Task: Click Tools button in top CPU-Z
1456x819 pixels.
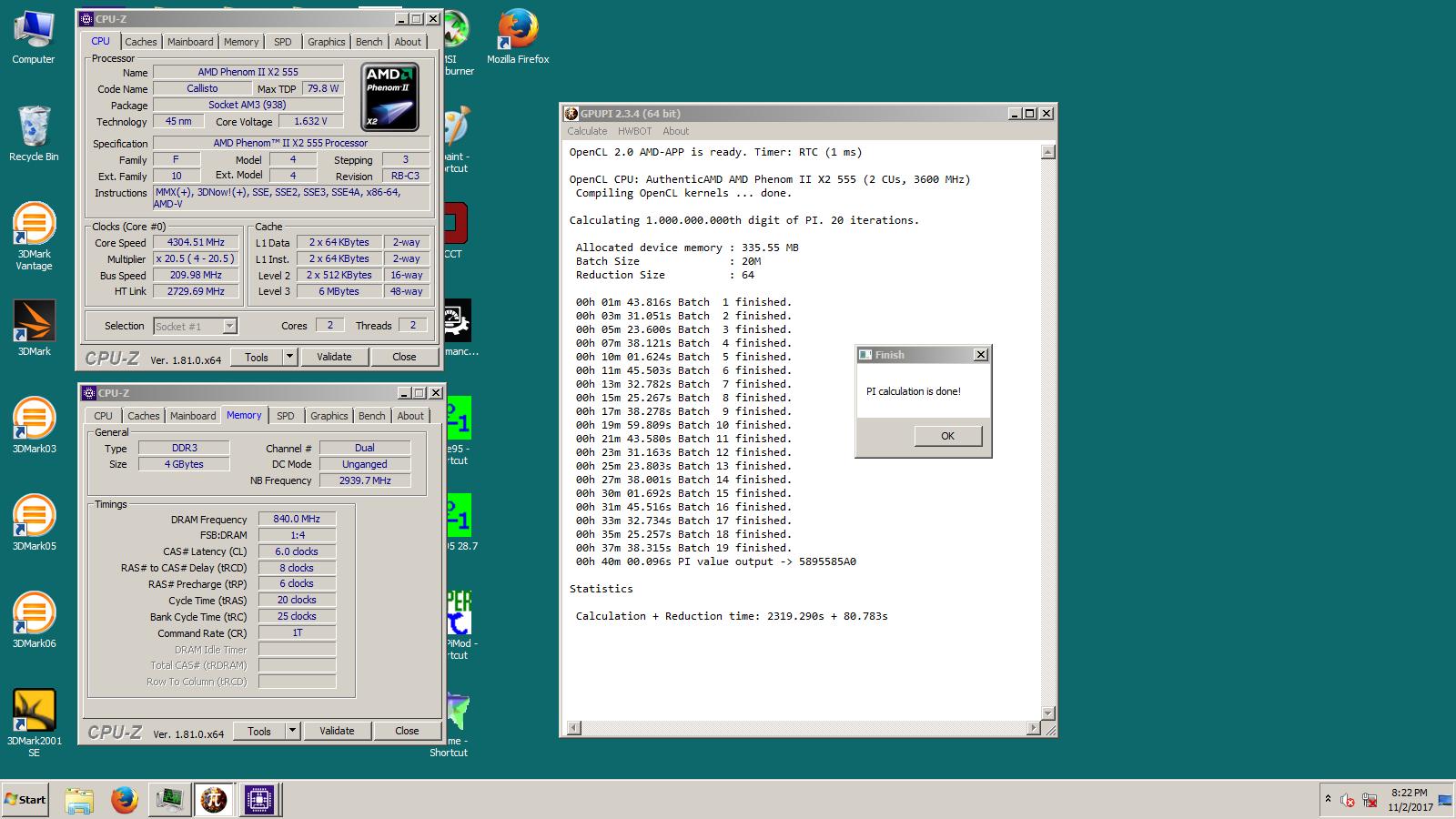Action: click(257, 357)
